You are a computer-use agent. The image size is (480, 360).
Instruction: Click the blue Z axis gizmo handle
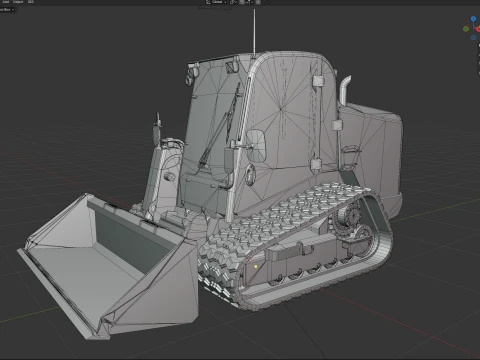473,19
